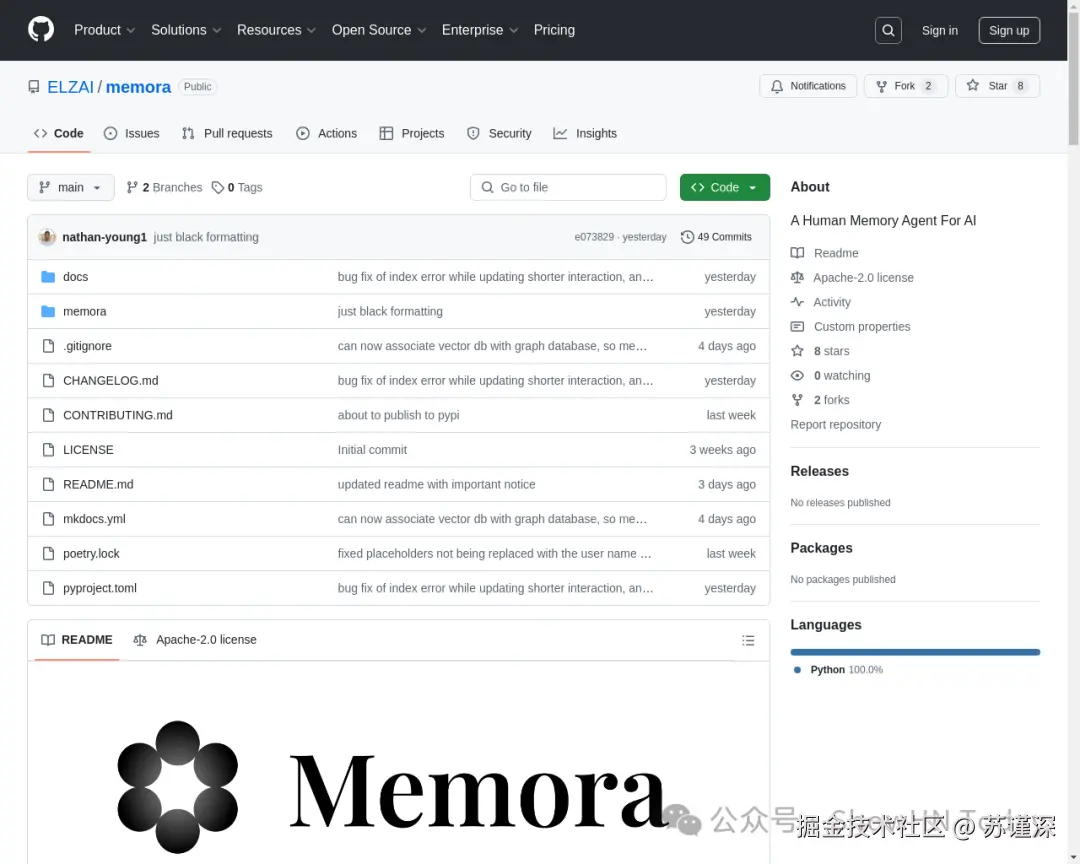1080x864 pixels.
Task: Switch to the Pull requests tab
Action: (227, 134)
